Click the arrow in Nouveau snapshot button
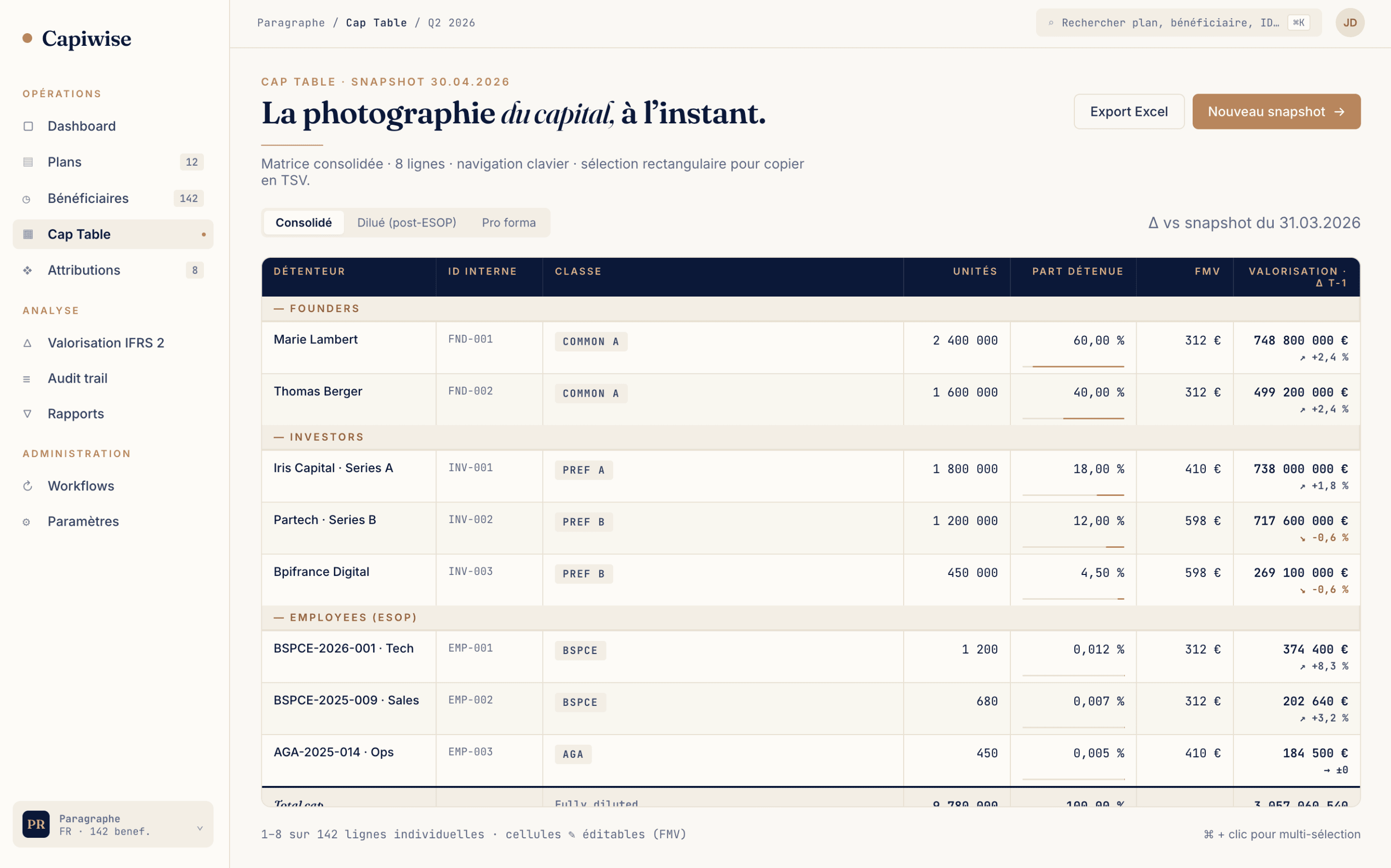 (x=1339, y=111)
